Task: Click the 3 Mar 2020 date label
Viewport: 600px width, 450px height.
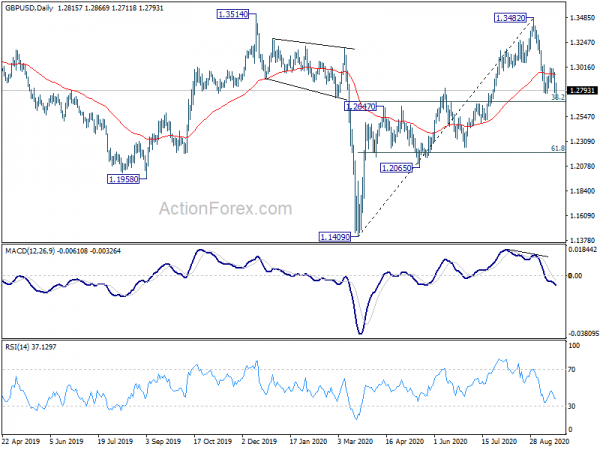Action: coord(355,441)
